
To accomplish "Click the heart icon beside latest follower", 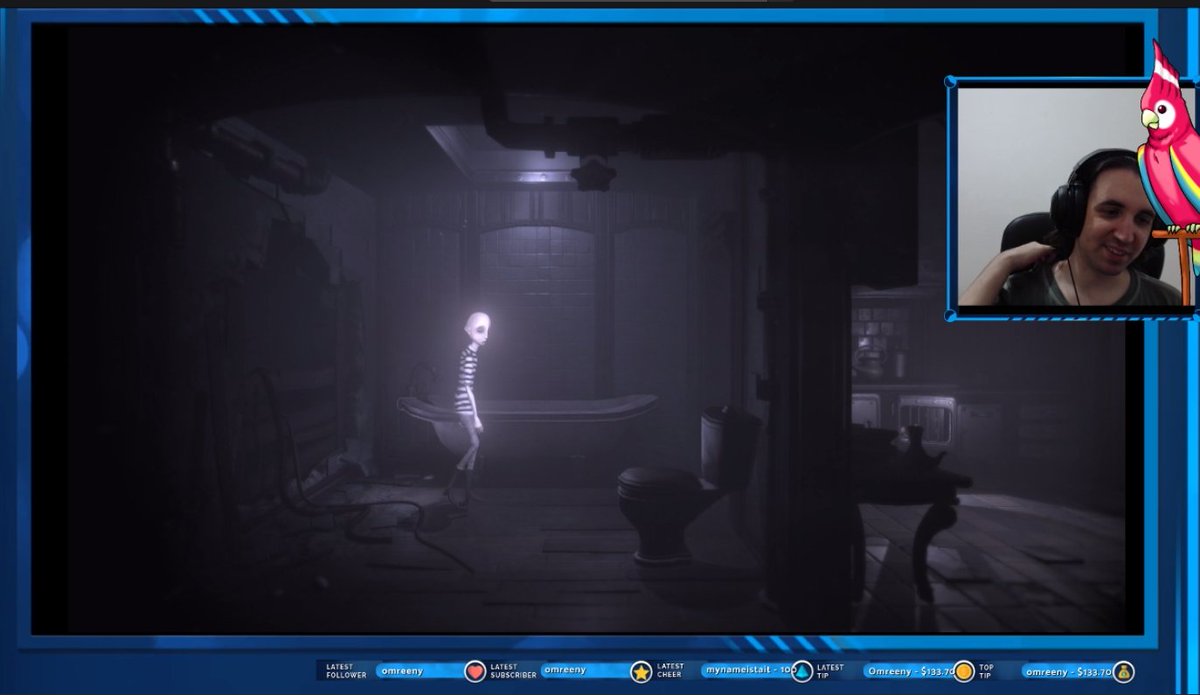I will coord(475,672).
